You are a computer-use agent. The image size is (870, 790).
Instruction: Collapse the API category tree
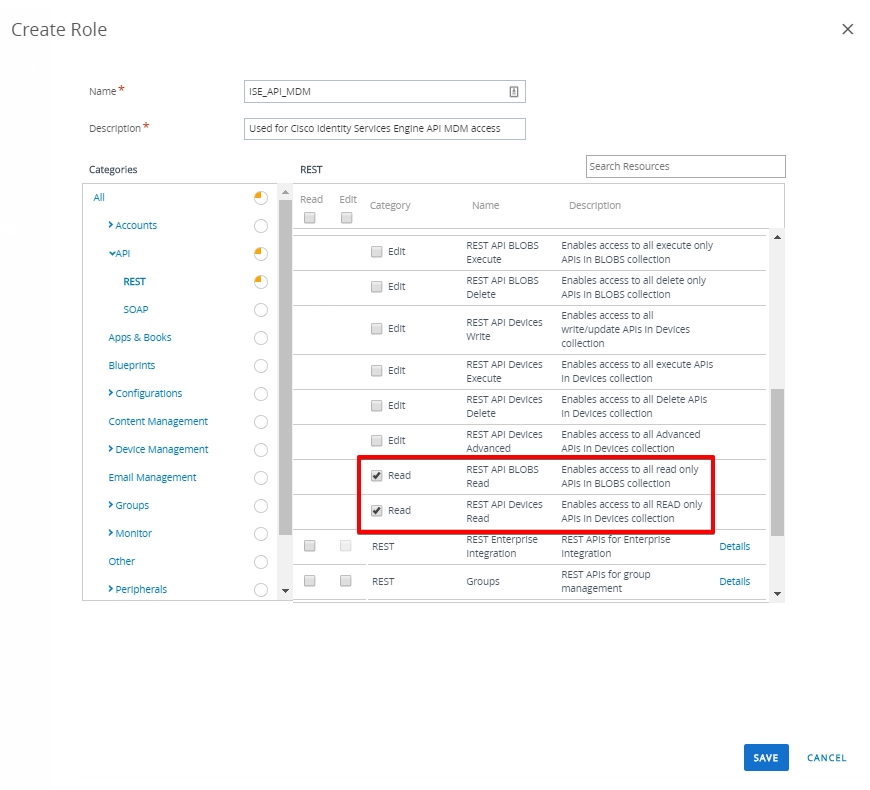[x=112, y=254]
